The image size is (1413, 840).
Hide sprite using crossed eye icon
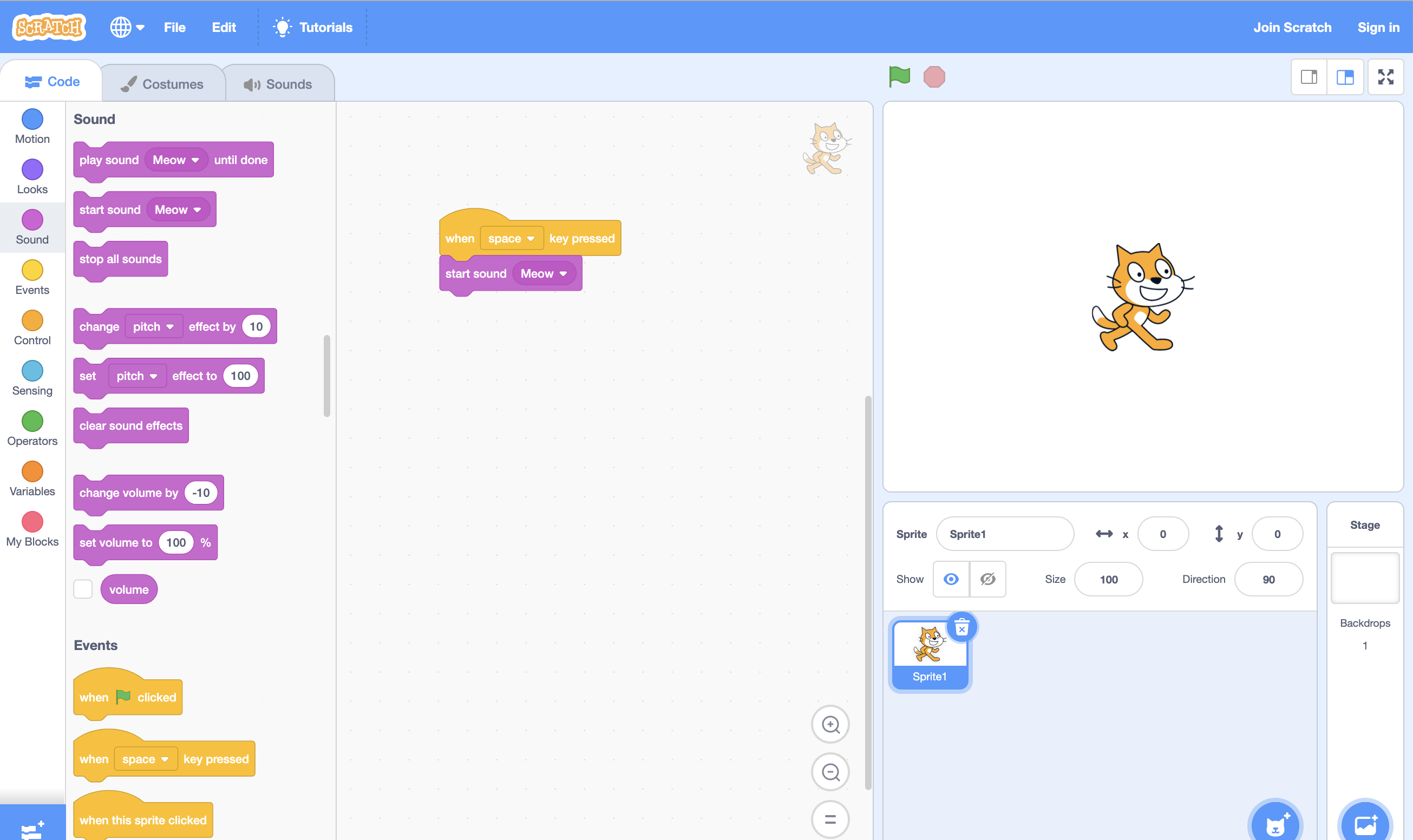coord(988,579)
